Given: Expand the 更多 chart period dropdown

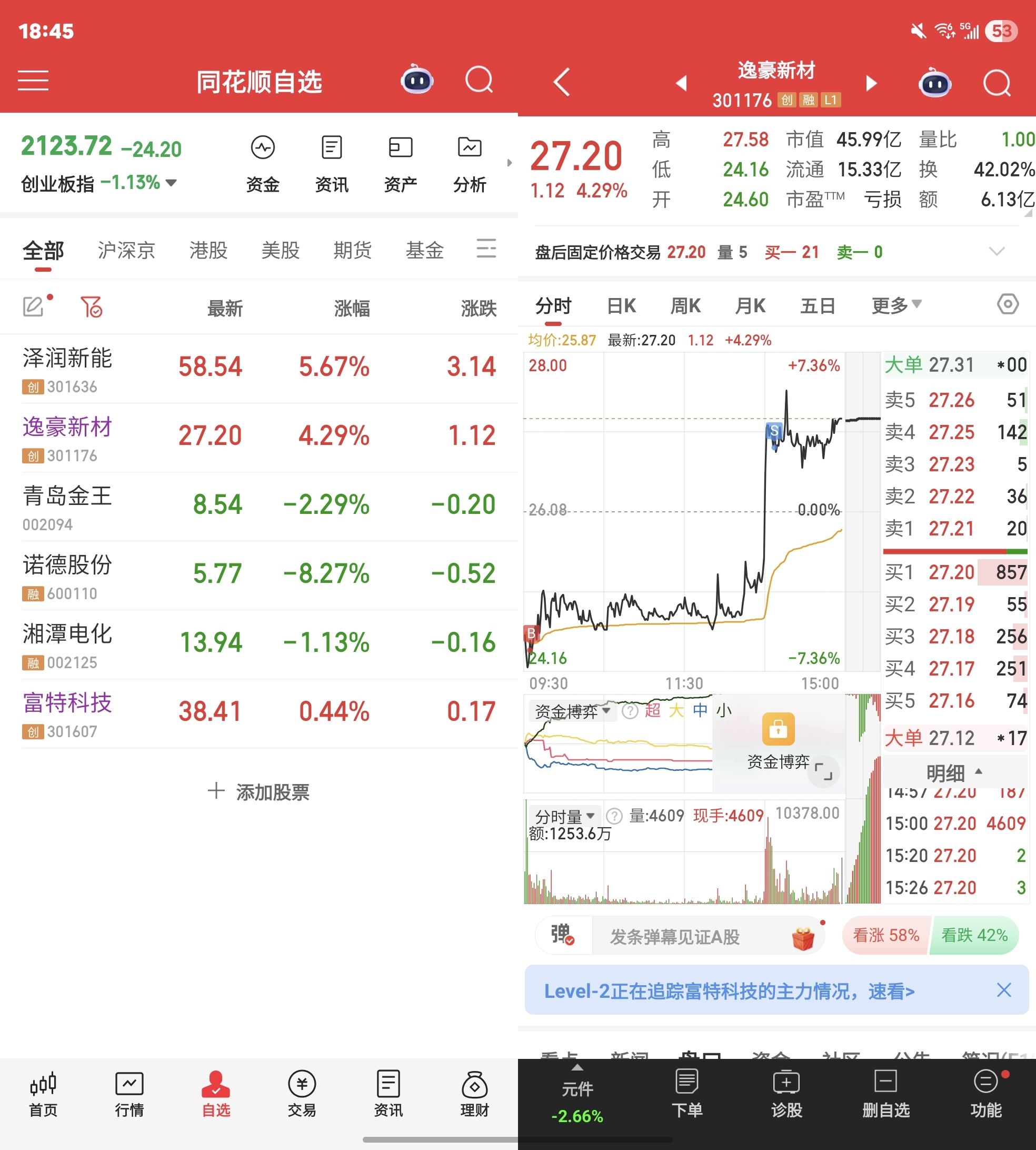Looking at the screenshot, I should 896,306.
